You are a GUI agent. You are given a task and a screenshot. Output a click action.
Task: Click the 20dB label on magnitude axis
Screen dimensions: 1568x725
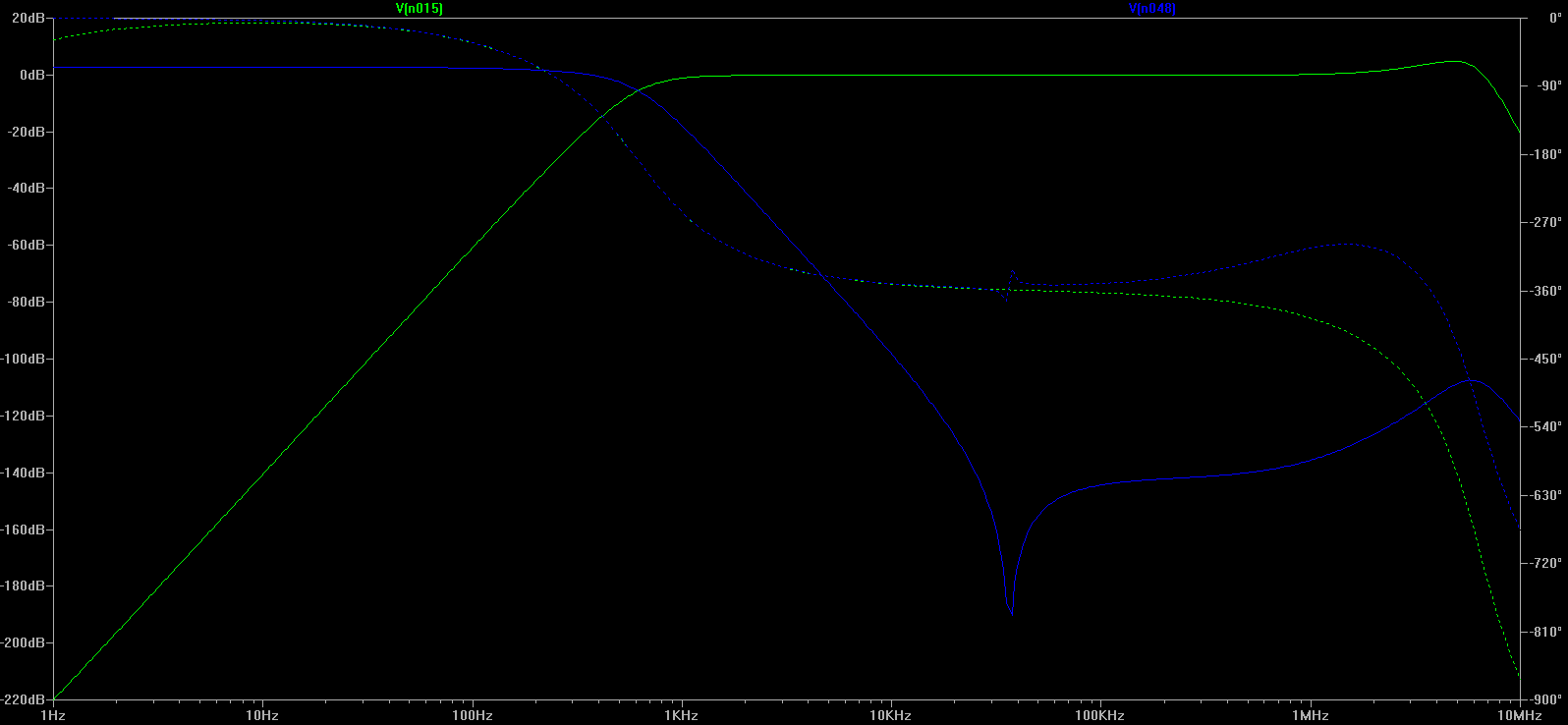pyautogui.click(x=28, y=18)
